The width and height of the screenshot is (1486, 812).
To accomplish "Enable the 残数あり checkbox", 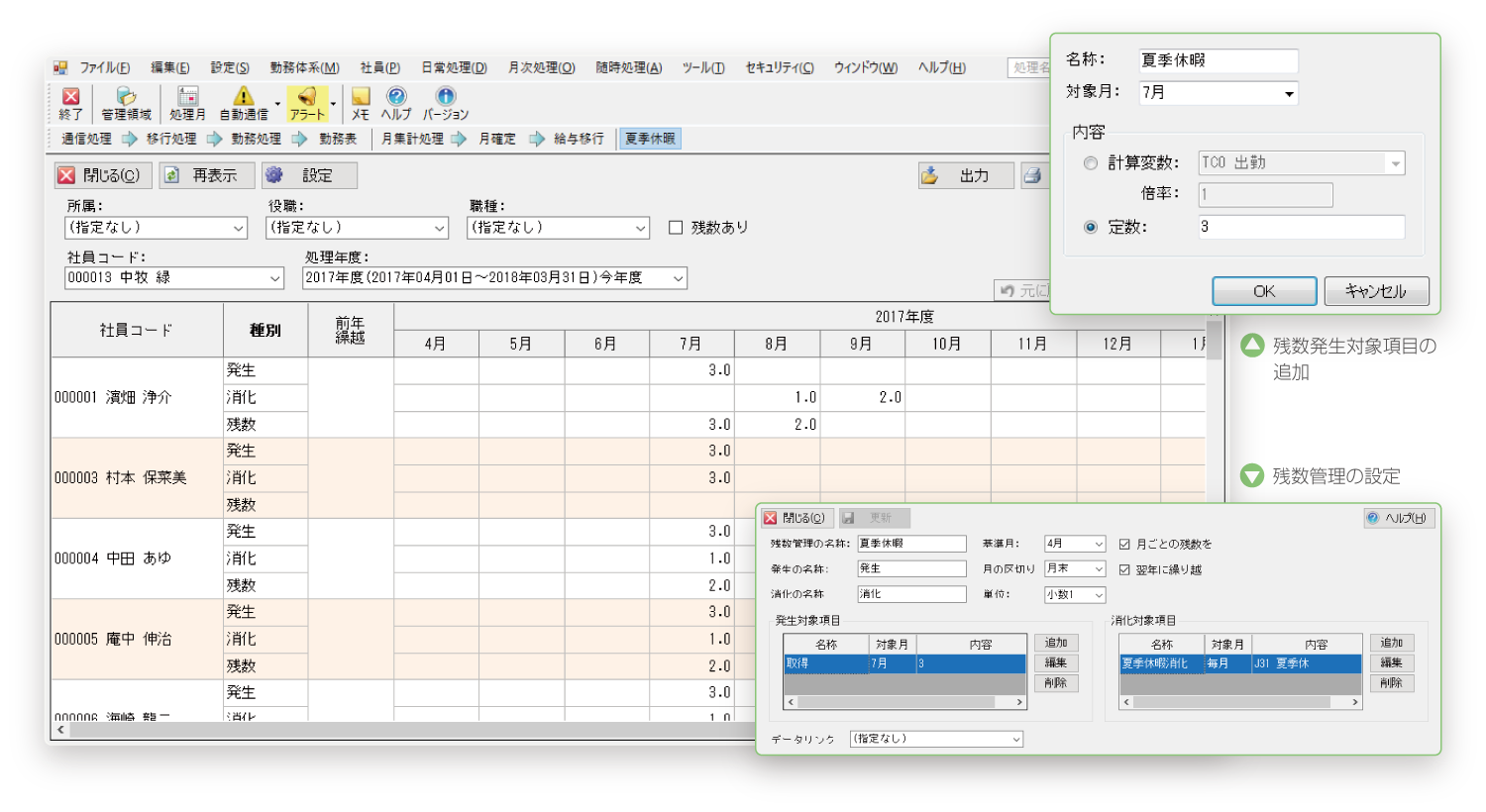I will pos(676,227).
